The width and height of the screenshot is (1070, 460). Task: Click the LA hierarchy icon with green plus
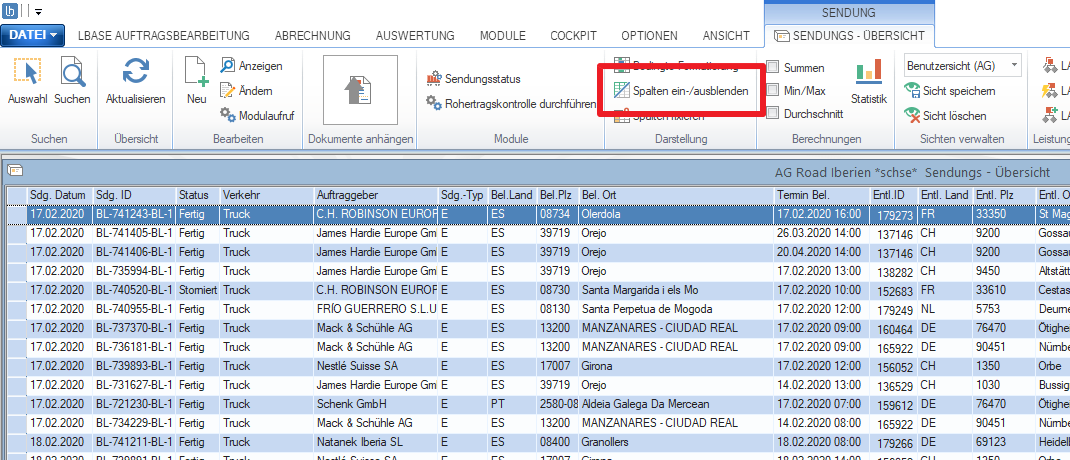click(x=1050, y=115)
